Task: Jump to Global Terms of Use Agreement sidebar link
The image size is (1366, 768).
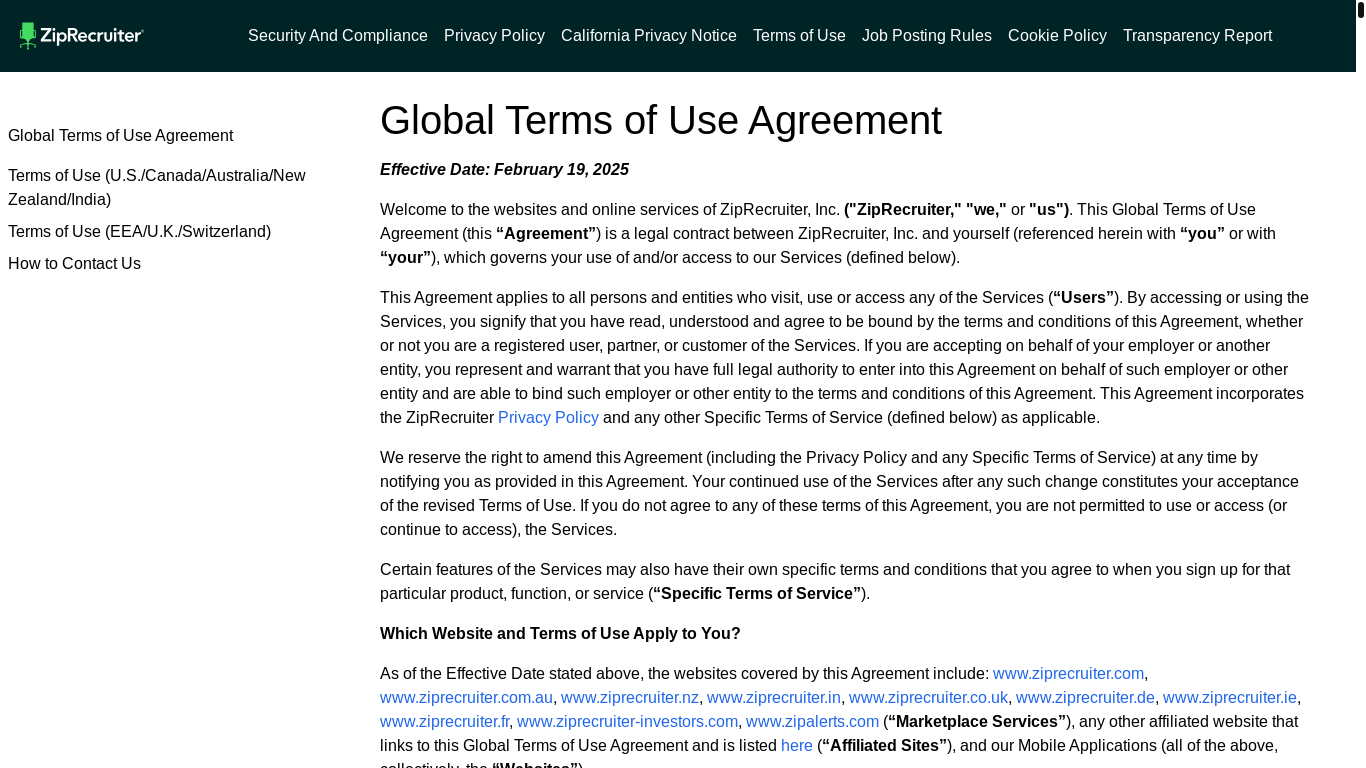Action: coord(121,136)
